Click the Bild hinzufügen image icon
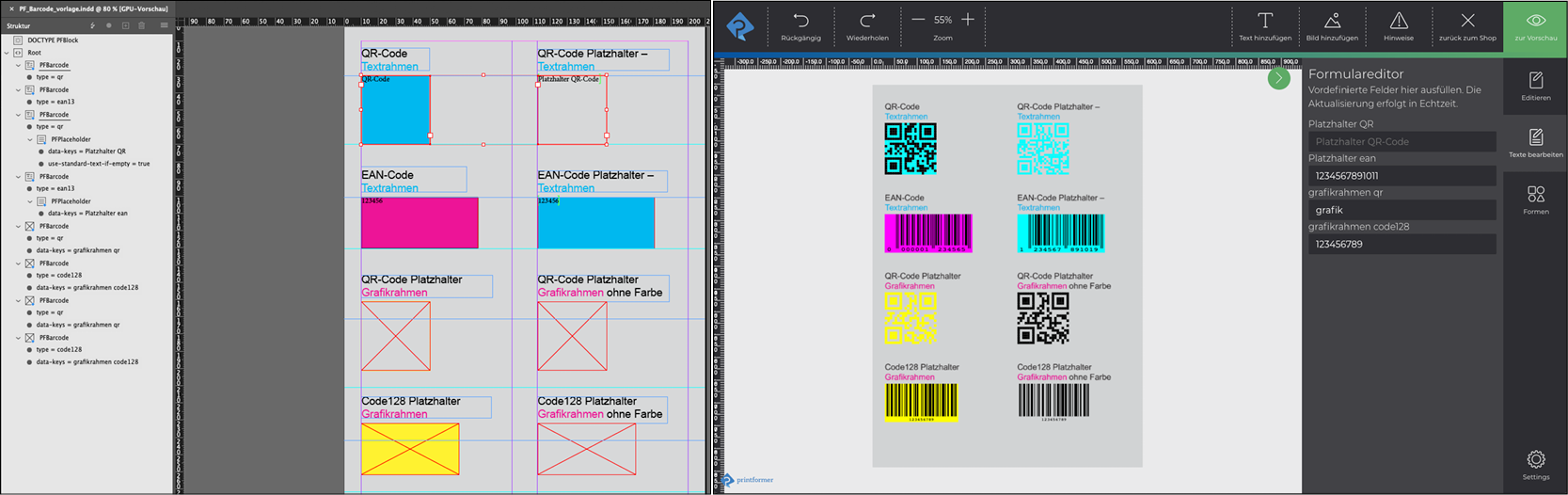The image size is (1568, 495). [1332, 21]
